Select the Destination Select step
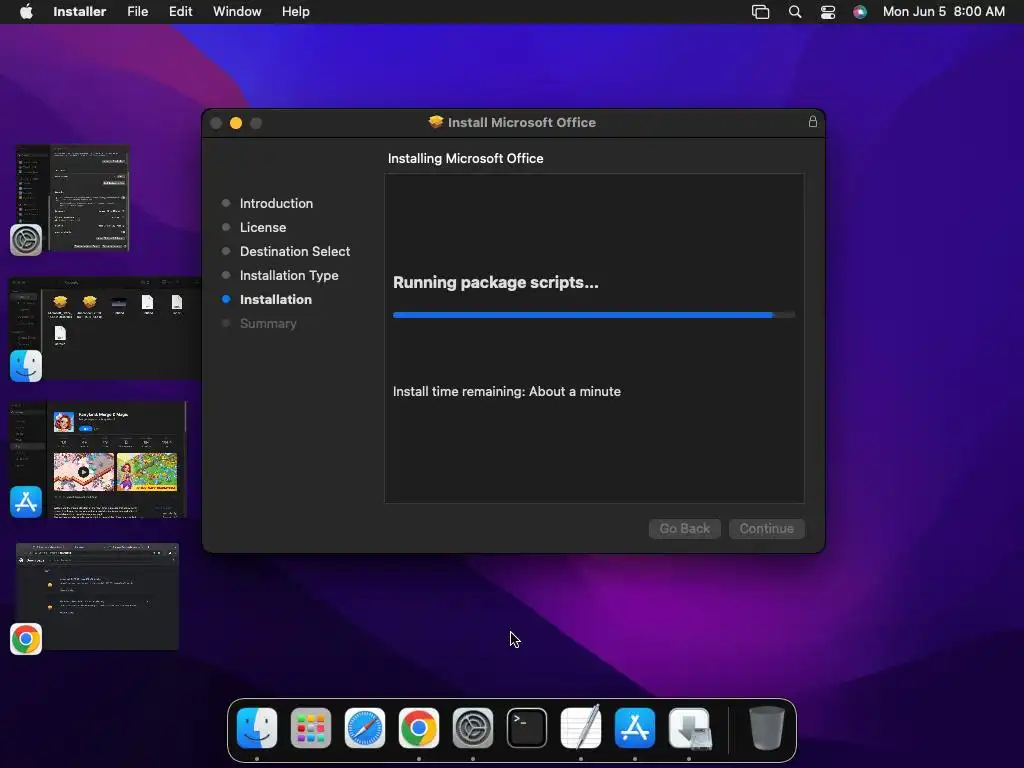 tap(295, 251)
